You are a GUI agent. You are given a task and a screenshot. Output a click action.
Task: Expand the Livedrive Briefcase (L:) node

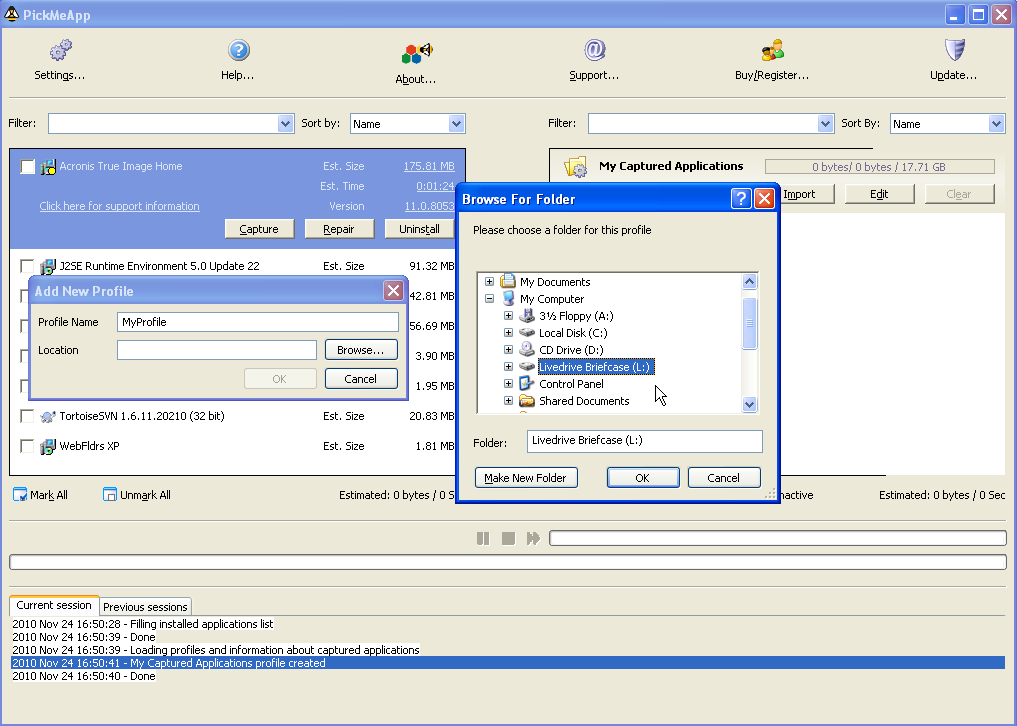tap(508, 367)
